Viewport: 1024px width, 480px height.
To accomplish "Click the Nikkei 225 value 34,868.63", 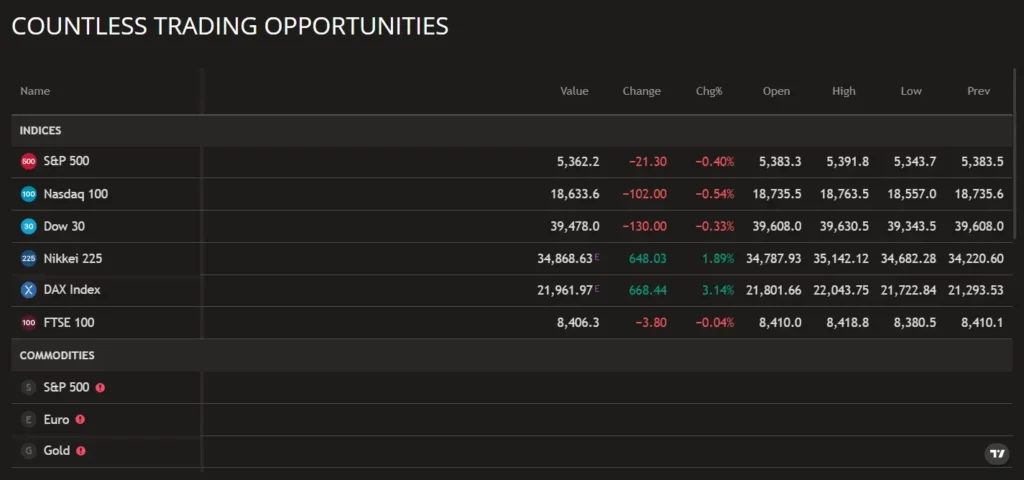I will (x=565, y=258).
